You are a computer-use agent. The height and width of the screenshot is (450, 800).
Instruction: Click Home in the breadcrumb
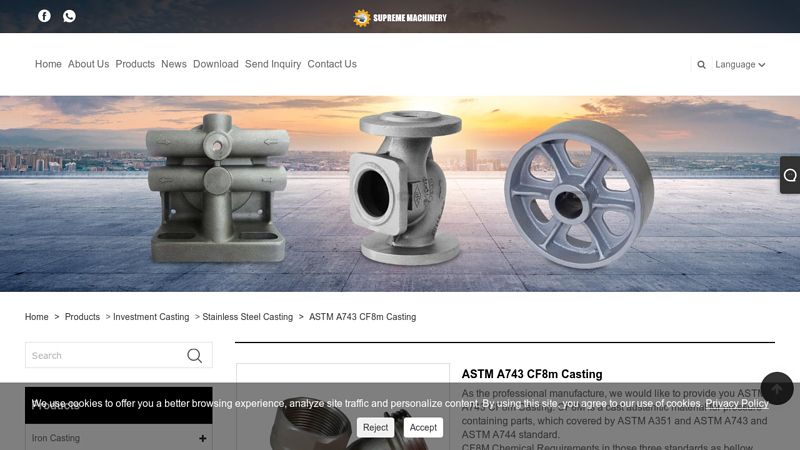(x=37, y=317)
